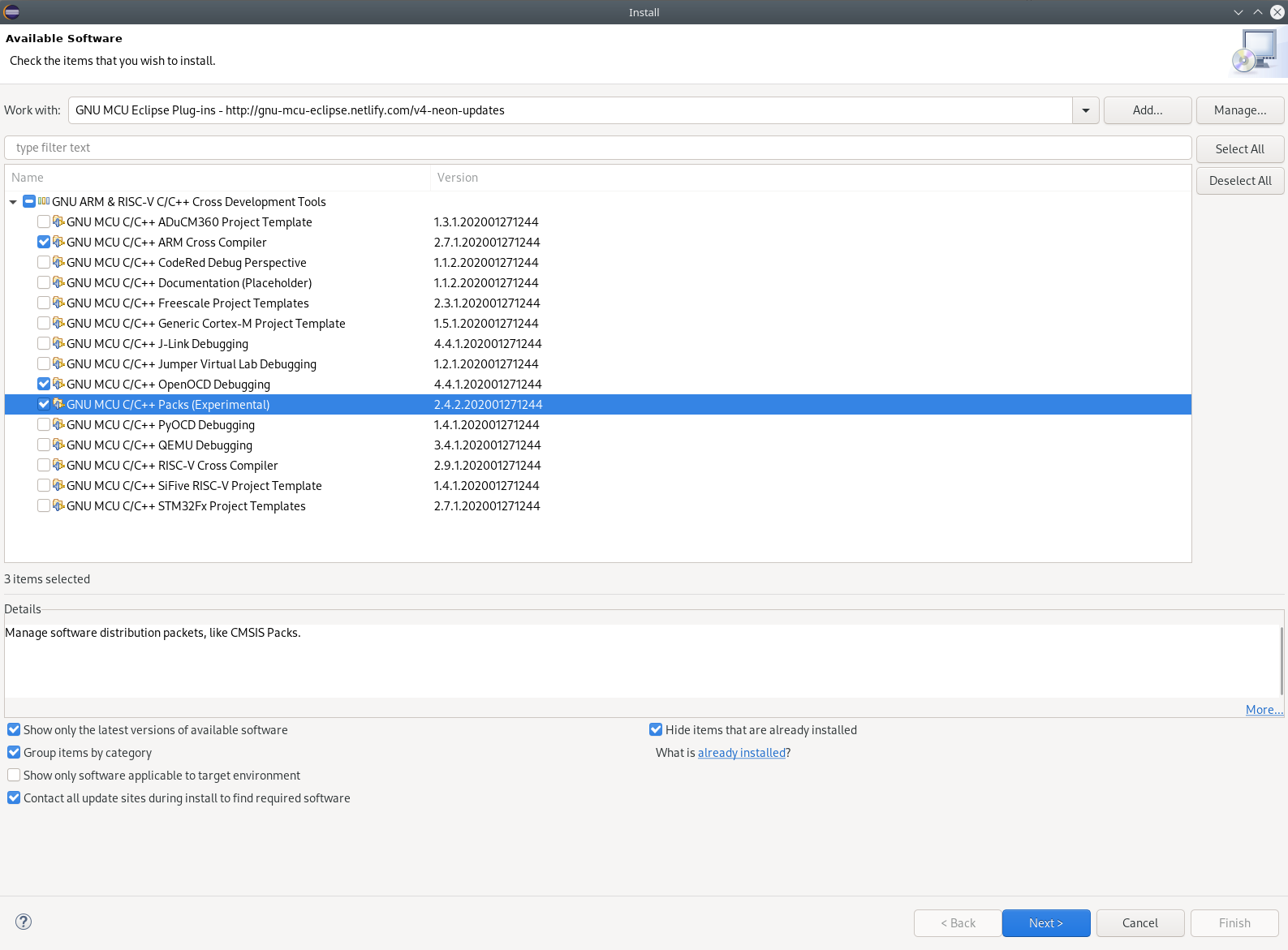
Task: Select version 2.9.1.202001271244 cell
Action: 487,466
